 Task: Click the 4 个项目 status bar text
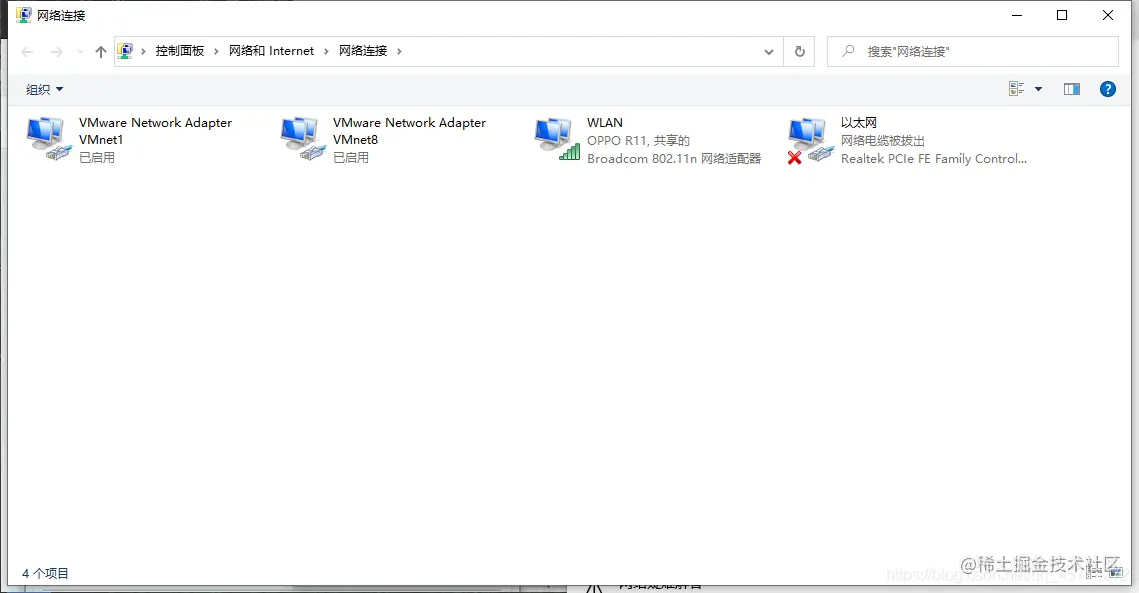click(46, 573)
